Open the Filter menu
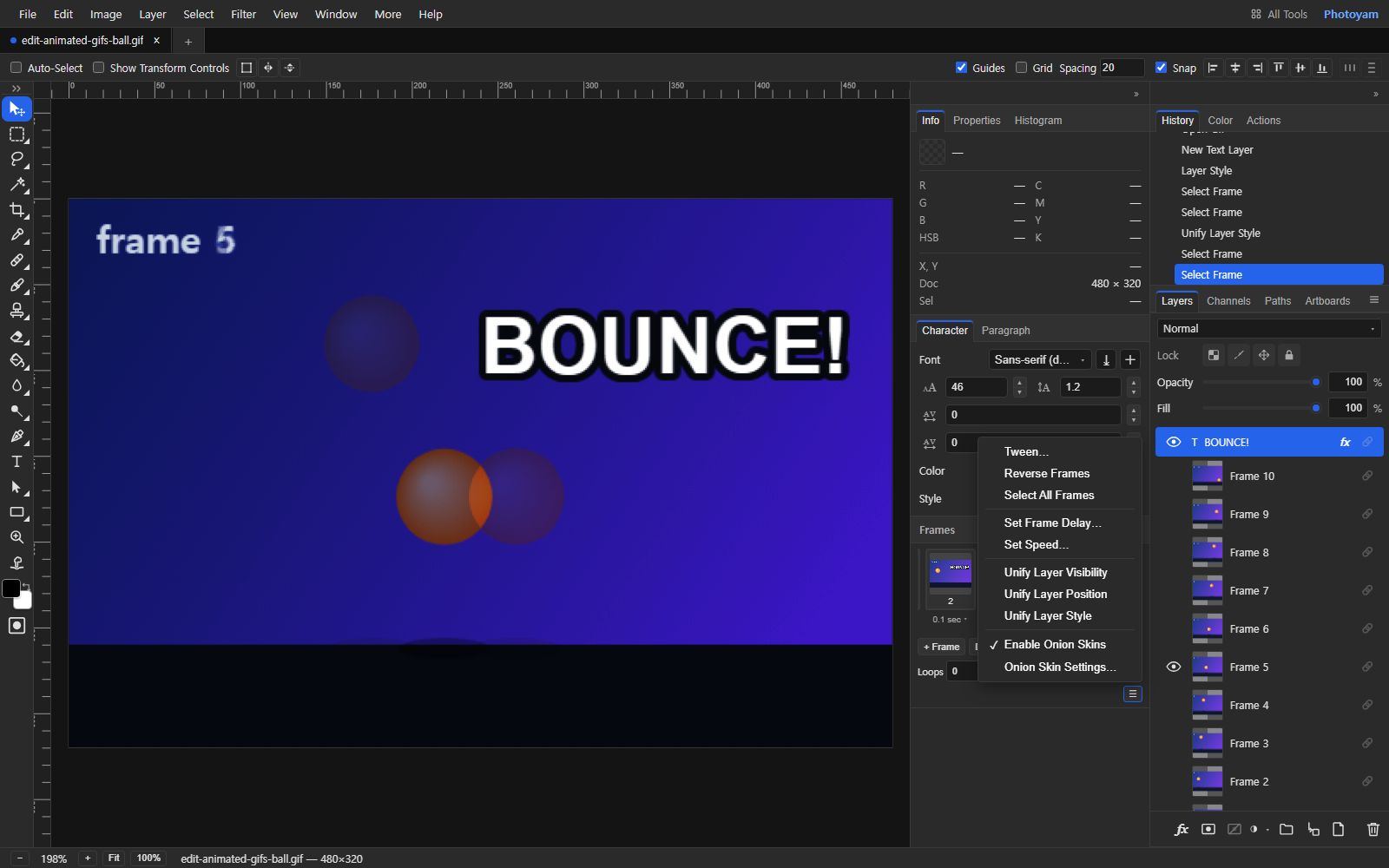The height and width of the screenshot is (868, 1389). 243,14
